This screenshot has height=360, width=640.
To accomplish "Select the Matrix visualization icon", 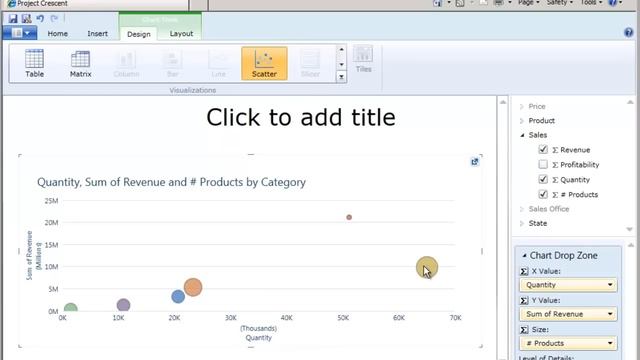I will click(80, 63).
